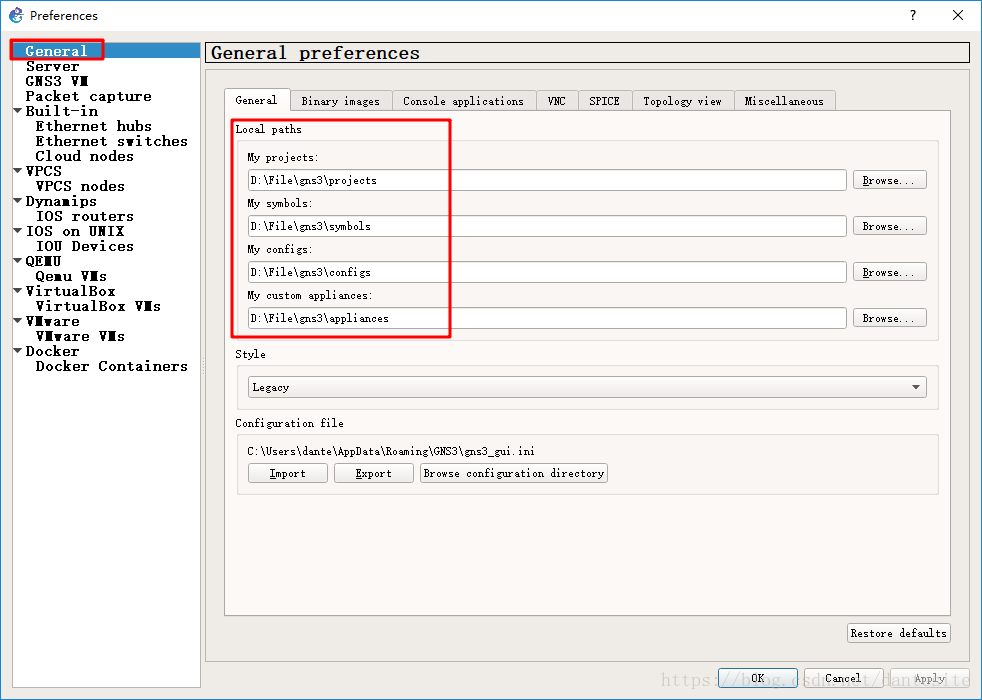Click the help question mark button
Image resolution: width=982 pixels, height=700 pixels.
pos(913,15)
